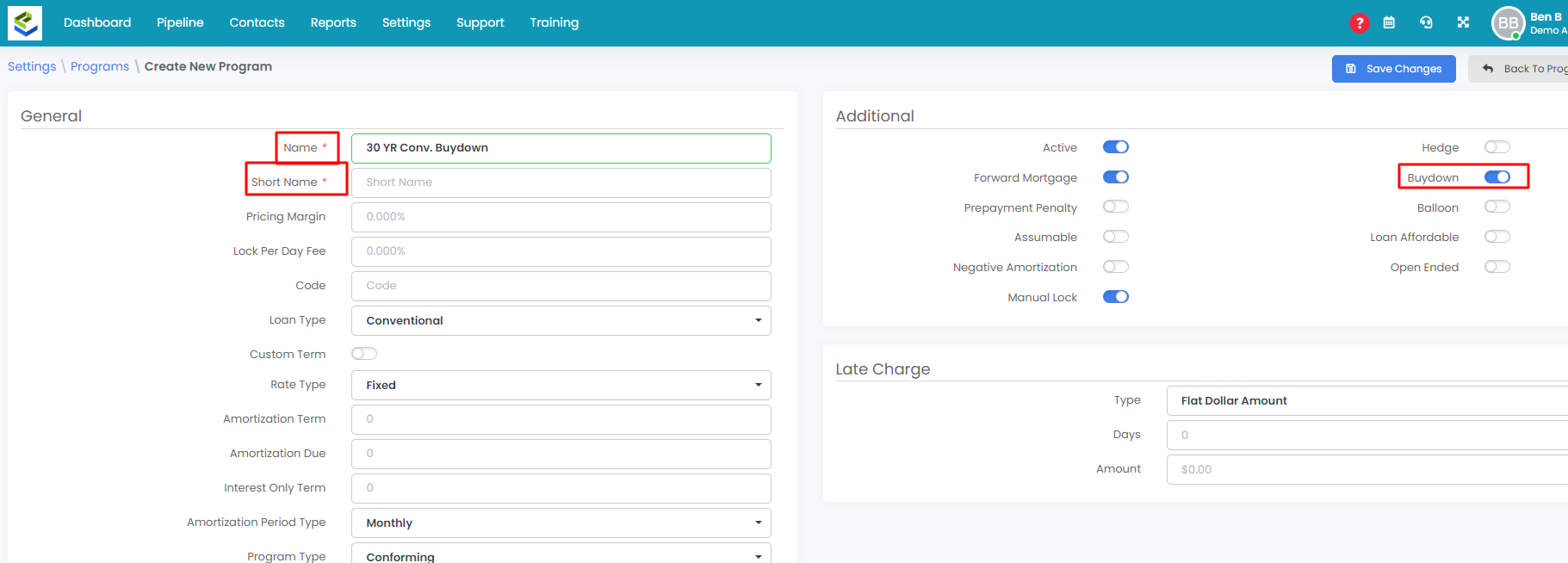Focus the Pricing Margin input field

pos(561,217)
